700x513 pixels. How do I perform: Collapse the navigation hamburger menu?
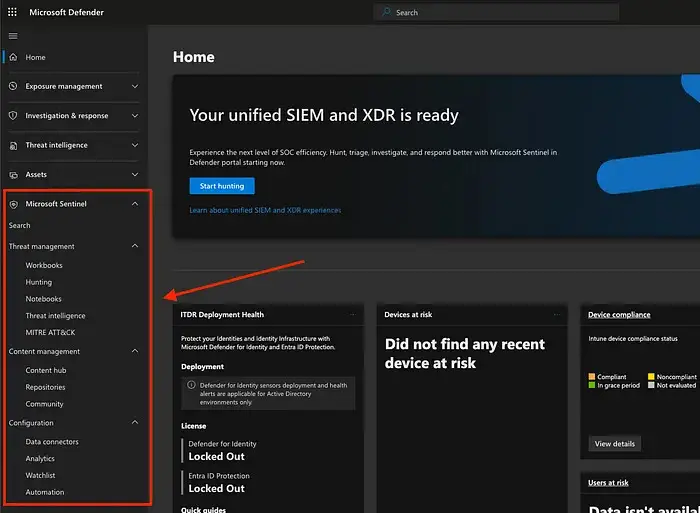click(x=13, y=36)
